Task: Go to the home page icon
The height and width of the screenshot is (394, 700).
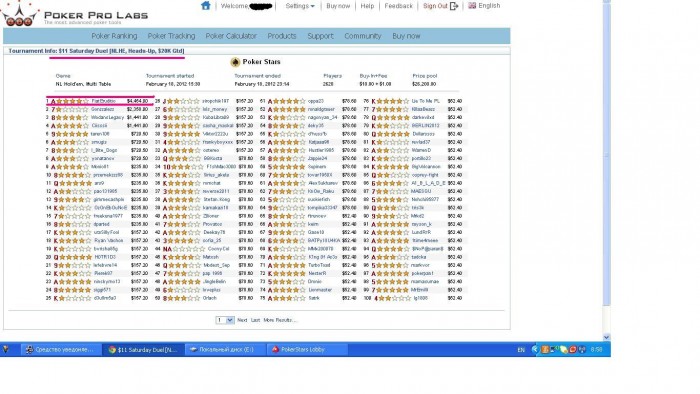Action: (x=205, y=5)
